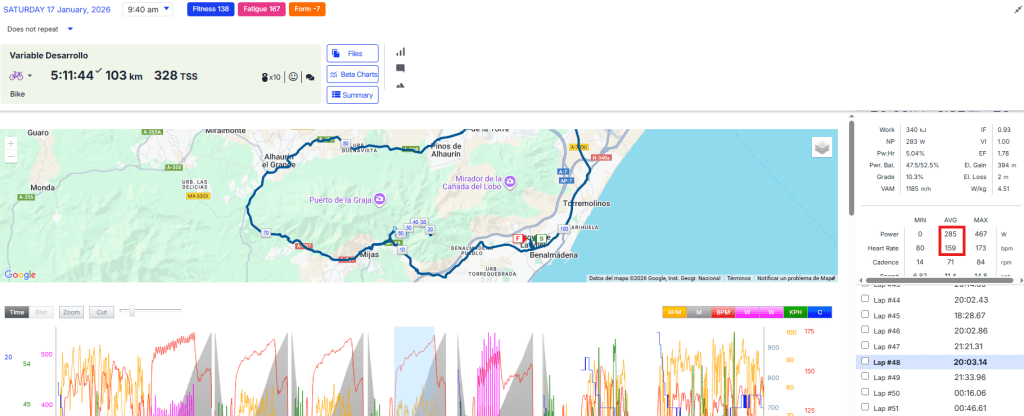Expand the Does not repeat dropdown
Screen dimensions: 1024x416
tap(40, 29)
